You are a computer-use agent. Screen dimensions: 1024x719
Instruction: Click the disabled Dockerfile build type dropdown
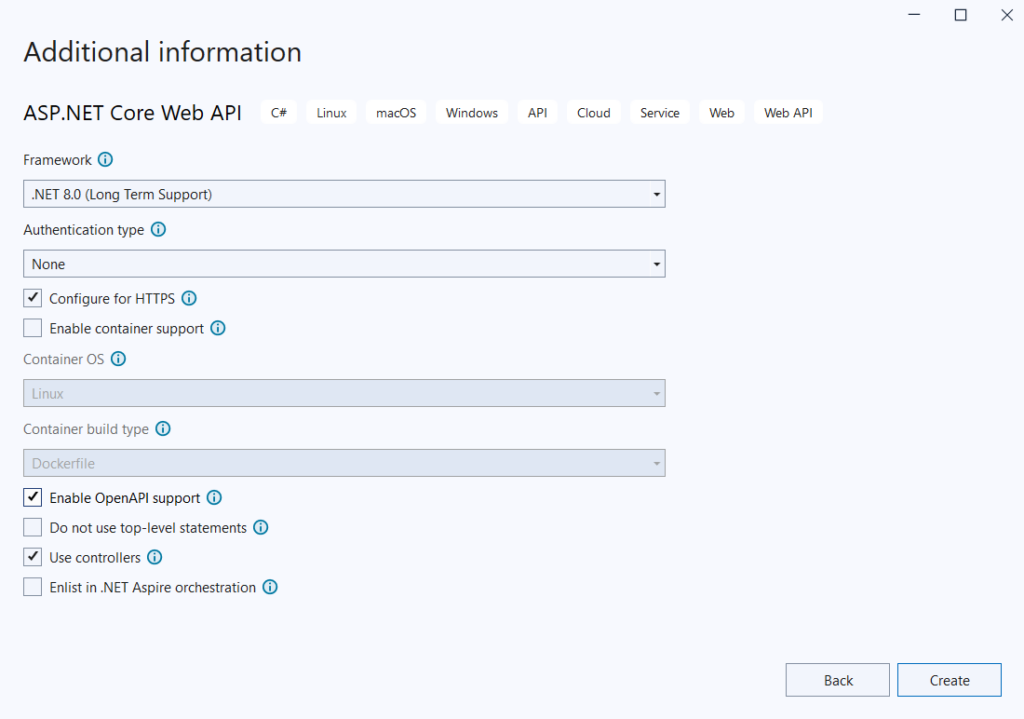click(344, 463)
